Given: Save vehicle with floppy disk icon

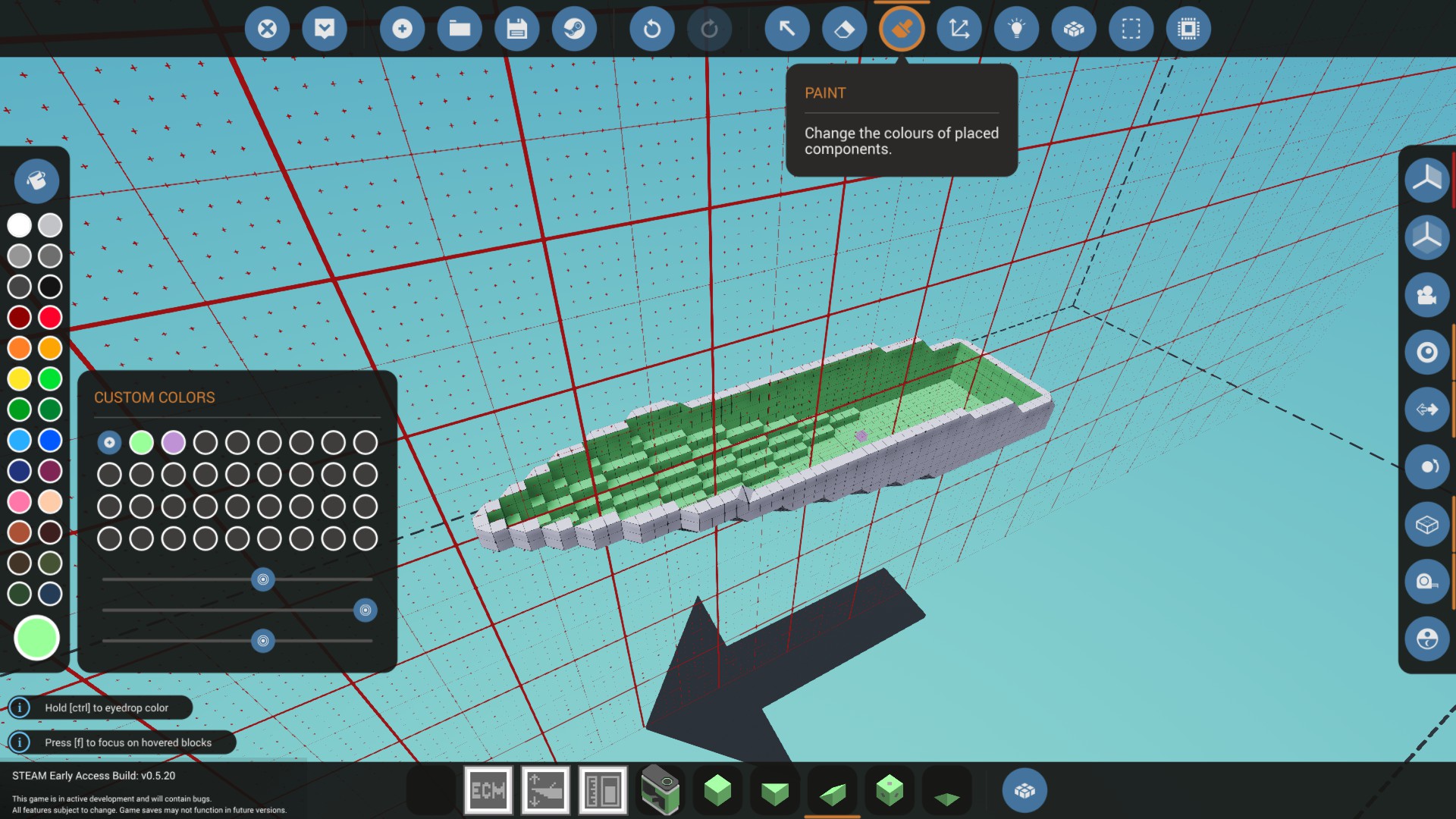Looking at the screenshot, I should click(x=517, y=30).
